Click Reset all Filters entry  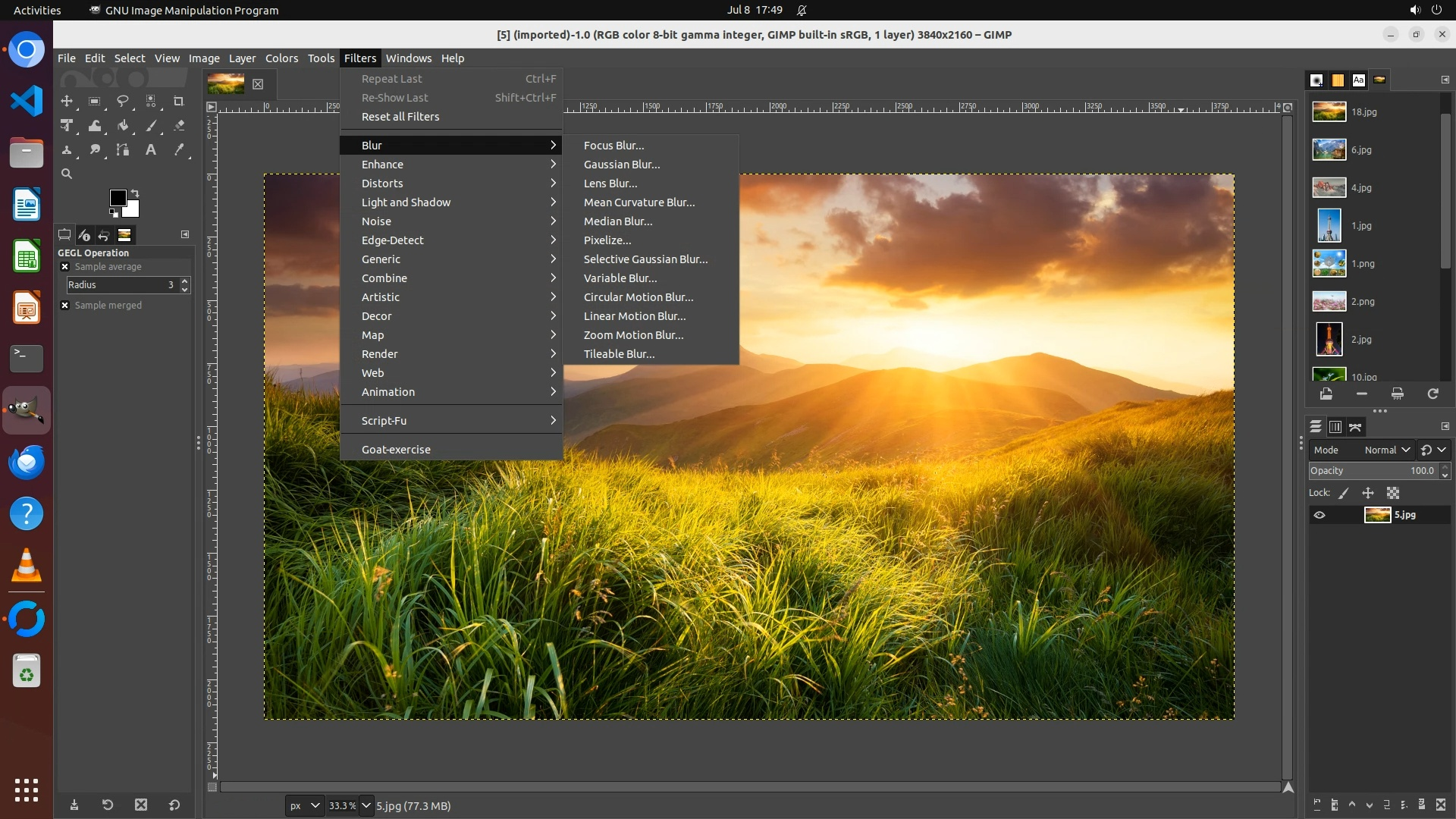(400, 117)
